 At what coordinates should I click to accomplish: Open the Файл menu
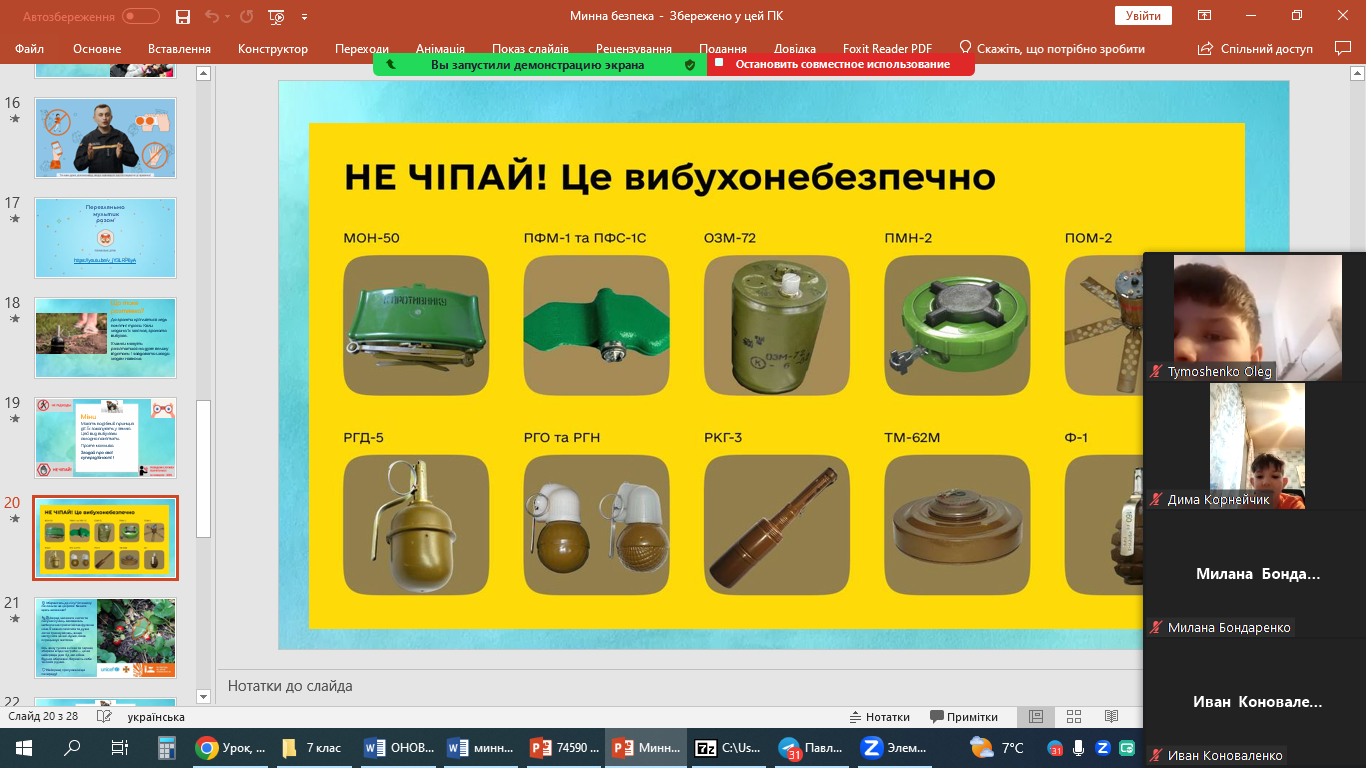click(30, 48)
